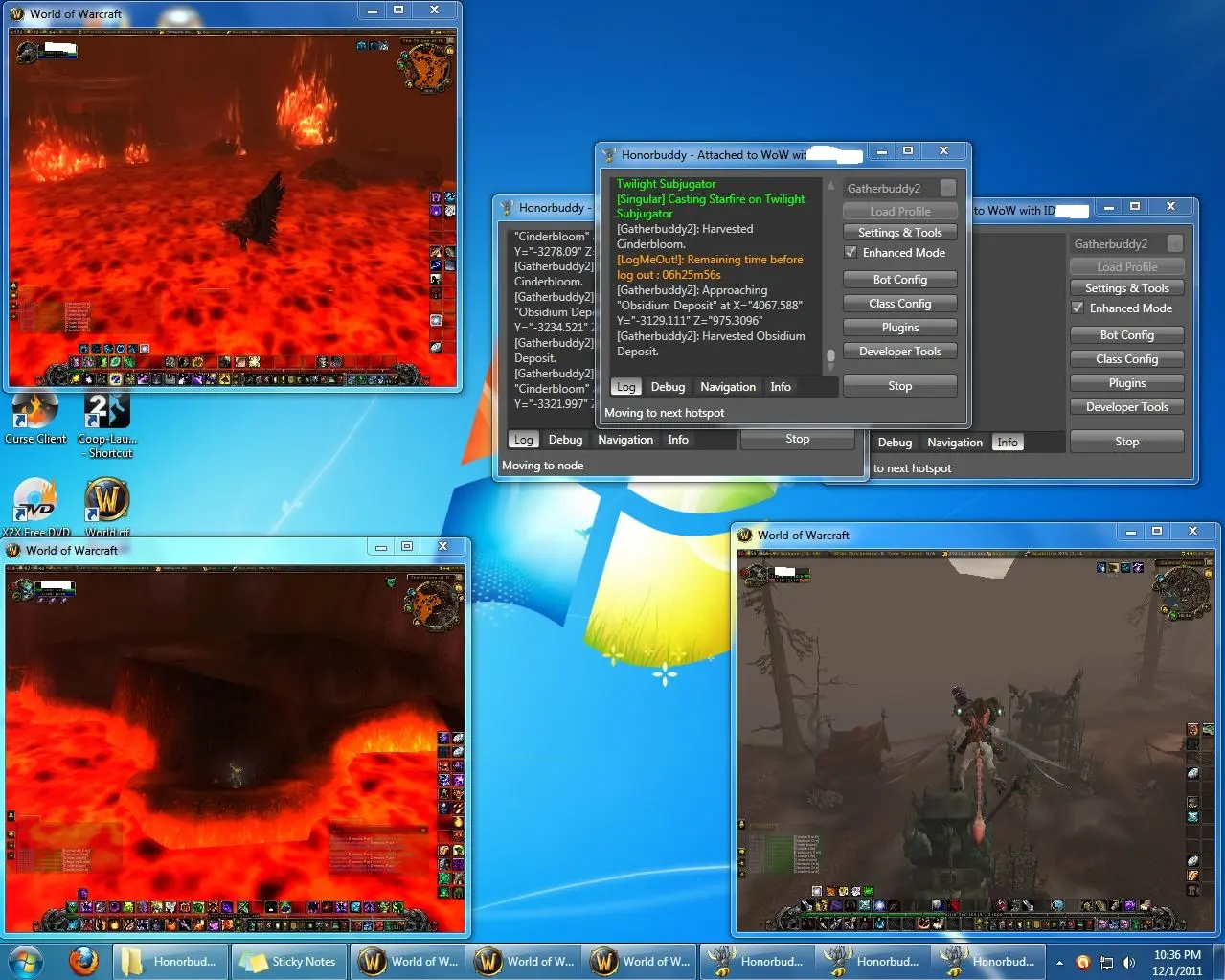Click the orange "[LogMeOut!]: Remaining time" log line
1225x980 pixels.
(710, 267)
